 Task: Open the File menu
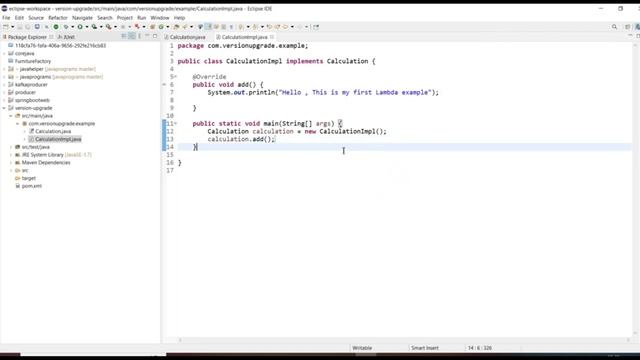6,18
